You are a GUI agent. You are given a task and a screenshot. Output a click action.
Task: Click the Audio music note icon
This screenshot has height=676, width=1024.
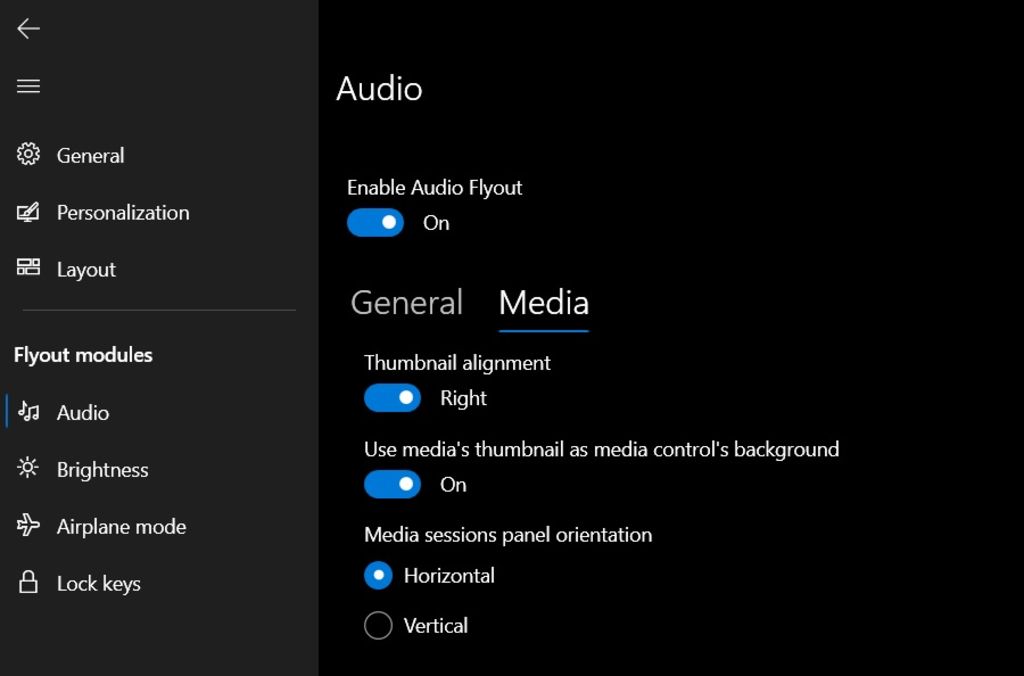29,412
